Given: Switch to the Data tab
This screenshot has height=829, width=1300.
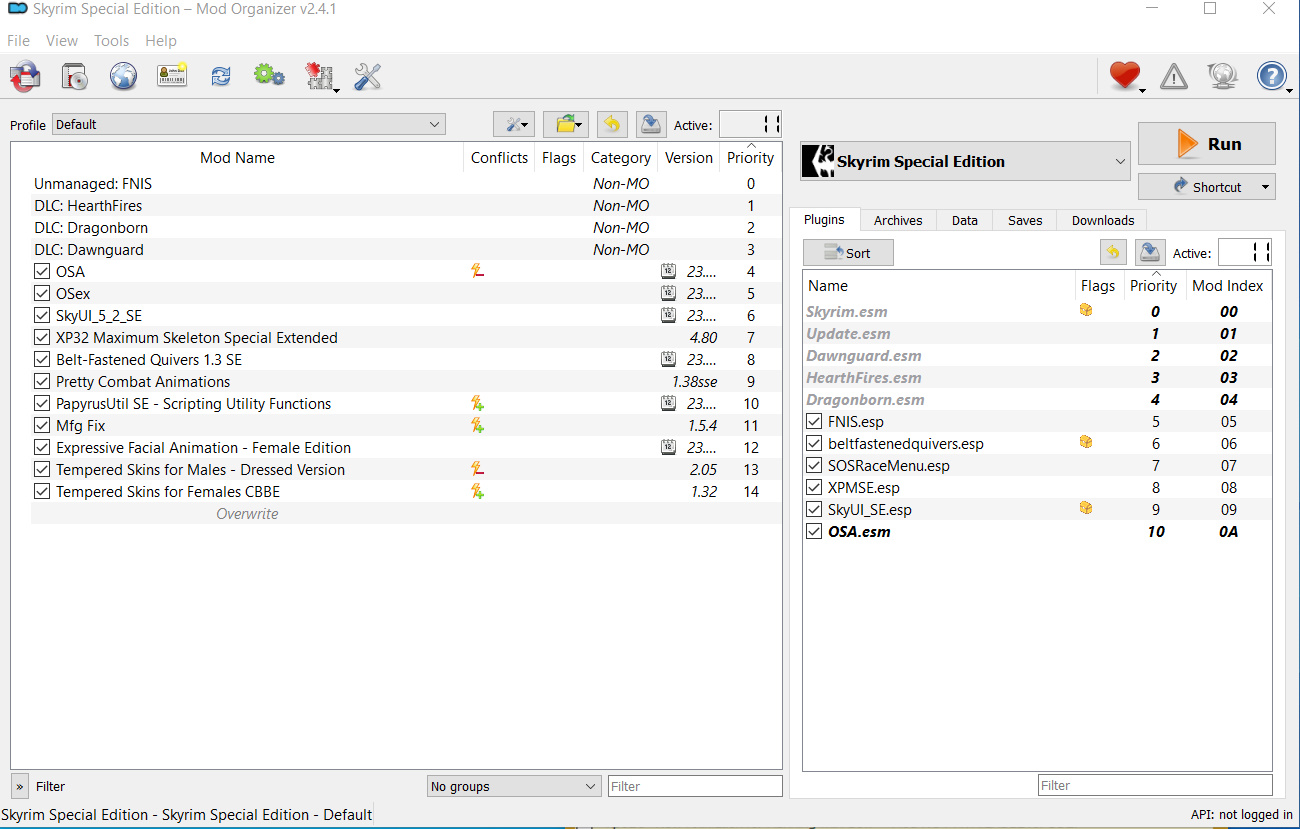Looking at the screenshot, I should 965,220.
